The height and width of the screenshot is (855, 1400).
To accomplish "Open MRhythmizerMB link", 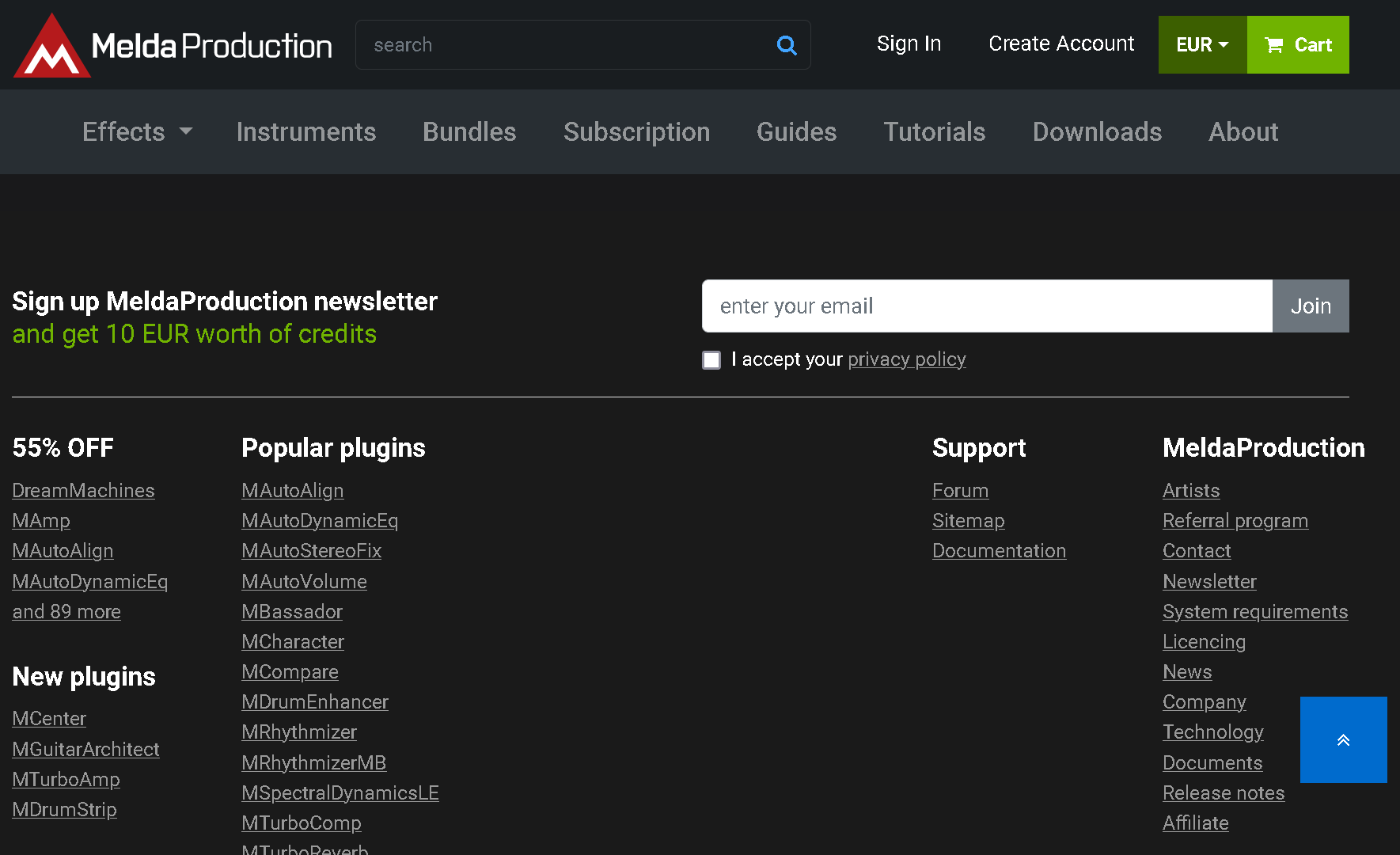I will 313,763.
